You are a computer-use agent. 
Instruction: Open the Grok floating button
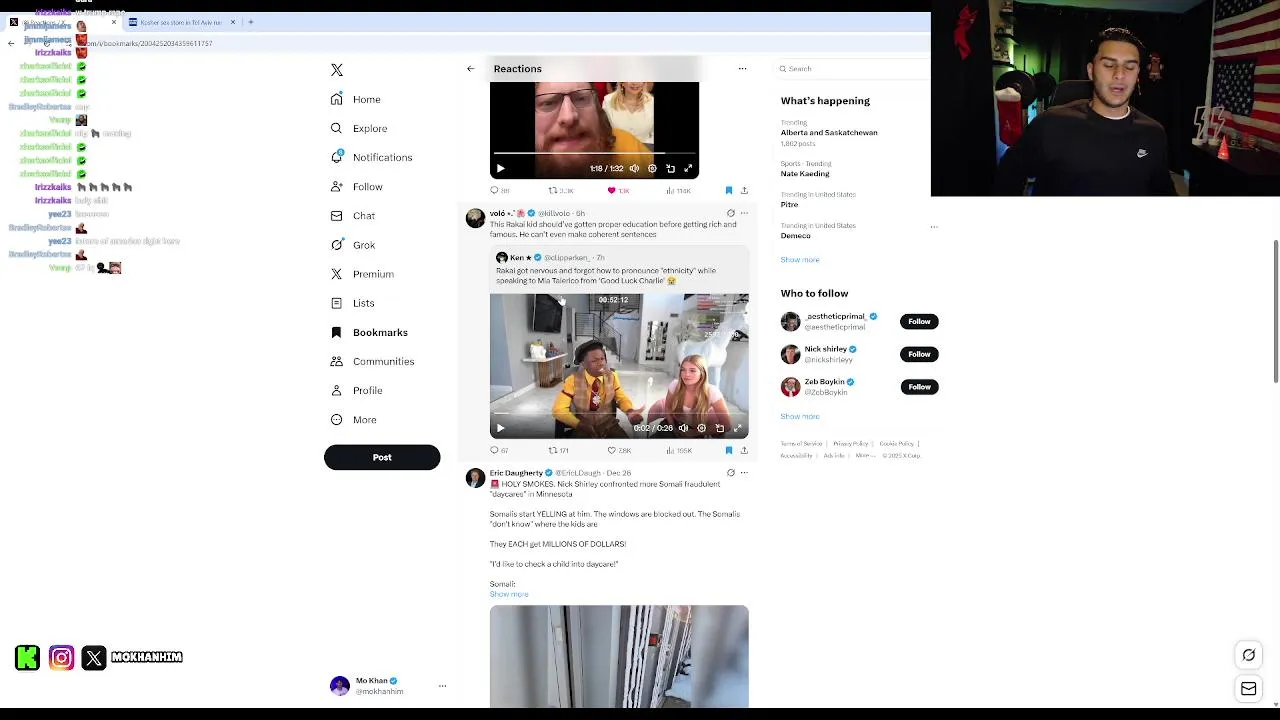click(1248, 656)
